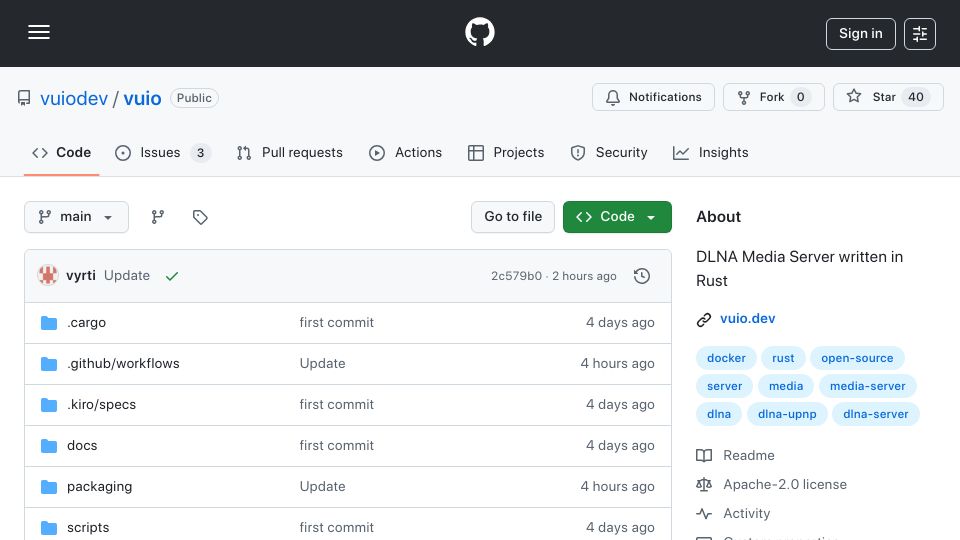Select the media-server topic tag

click(x=867, y=386)
